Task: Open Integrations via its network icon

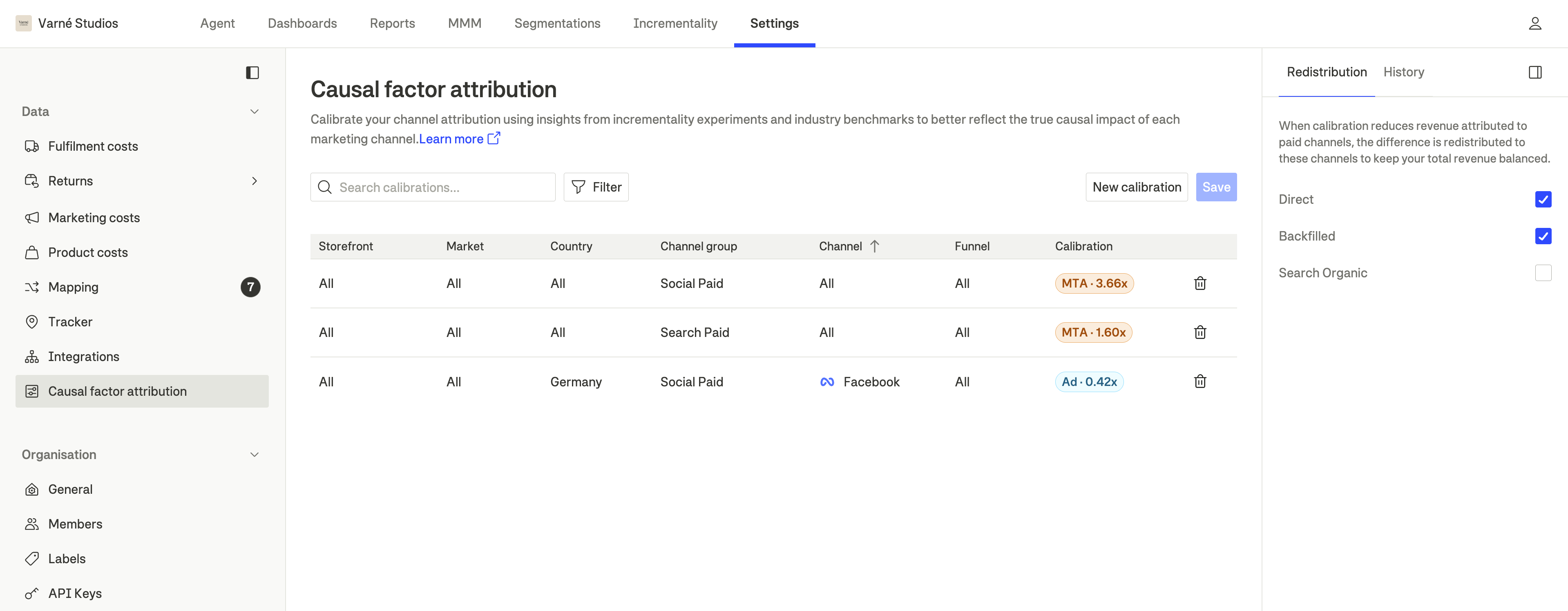Action: click(31, 356)
